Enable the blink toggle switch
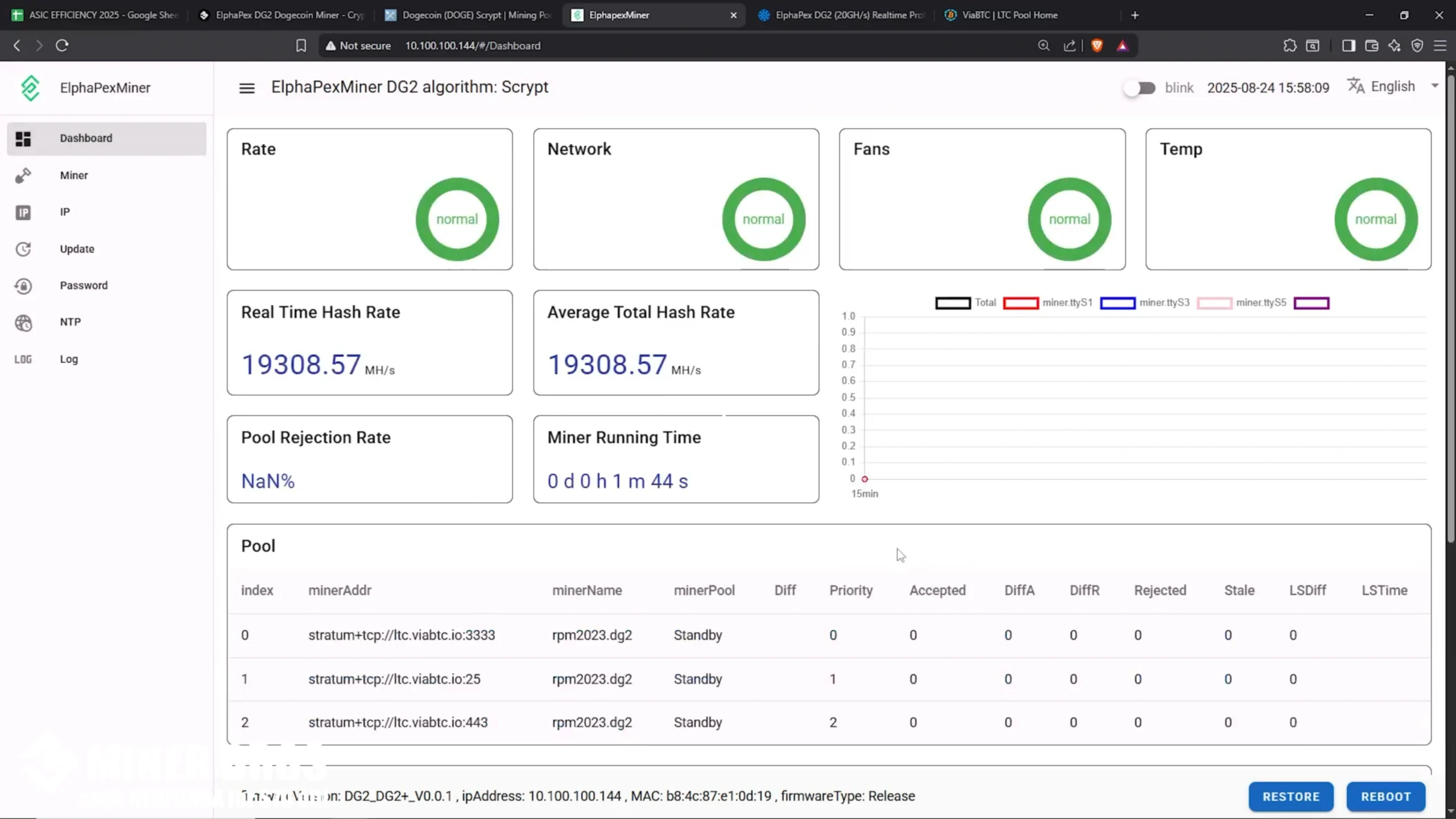1456x819 pixels. (x=1140, y=88)
